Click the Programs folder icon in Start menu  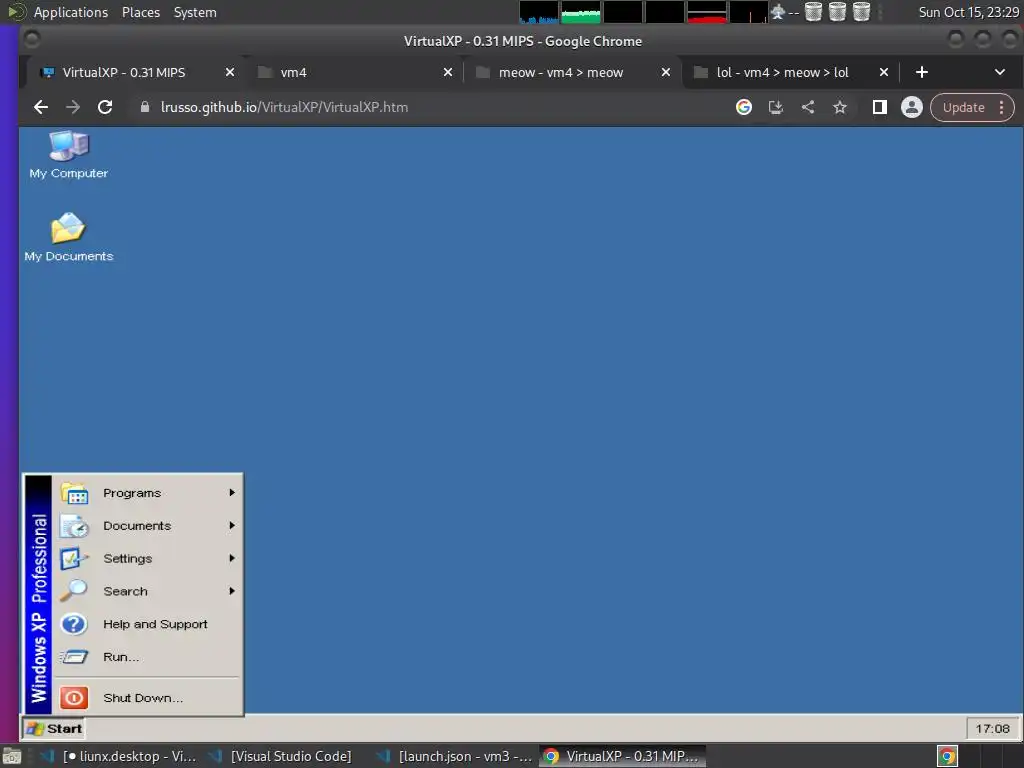click(x=74, y=493)
